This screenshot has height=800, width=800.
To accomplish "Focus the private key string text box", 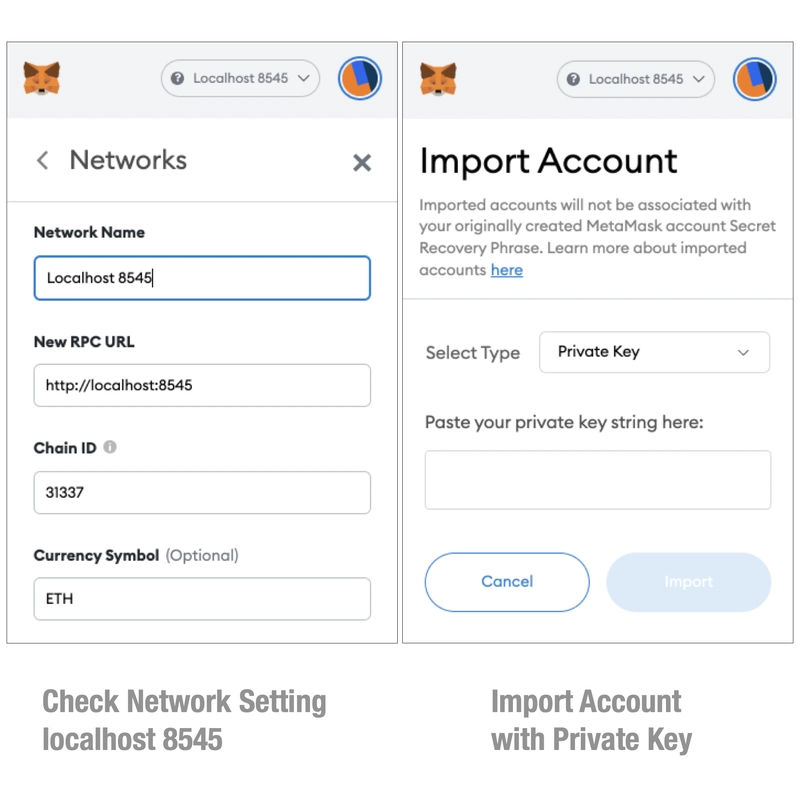I will (597, 480).
